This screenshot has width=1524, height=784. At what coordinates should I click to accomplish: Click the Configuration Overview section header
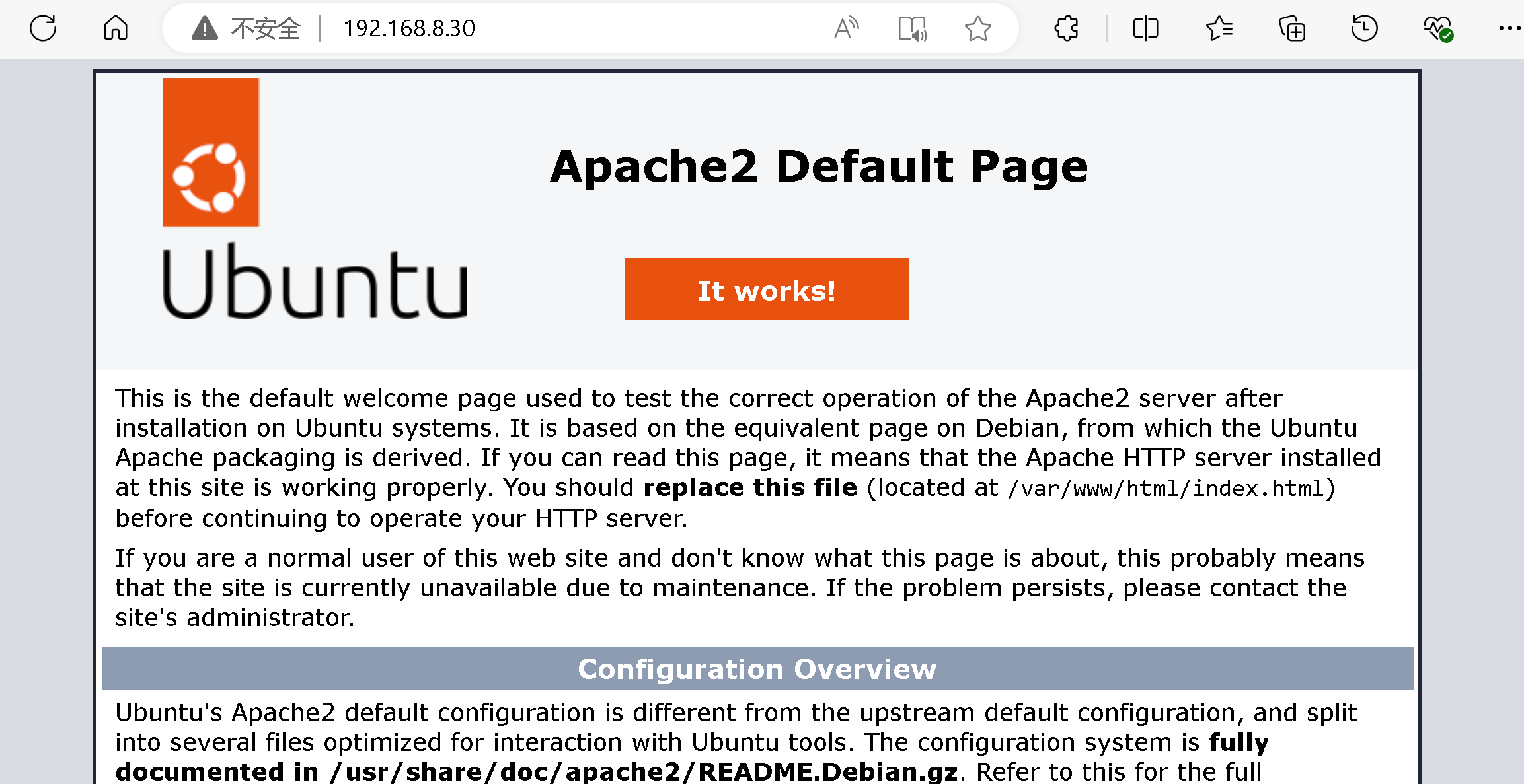click(757, 669)
